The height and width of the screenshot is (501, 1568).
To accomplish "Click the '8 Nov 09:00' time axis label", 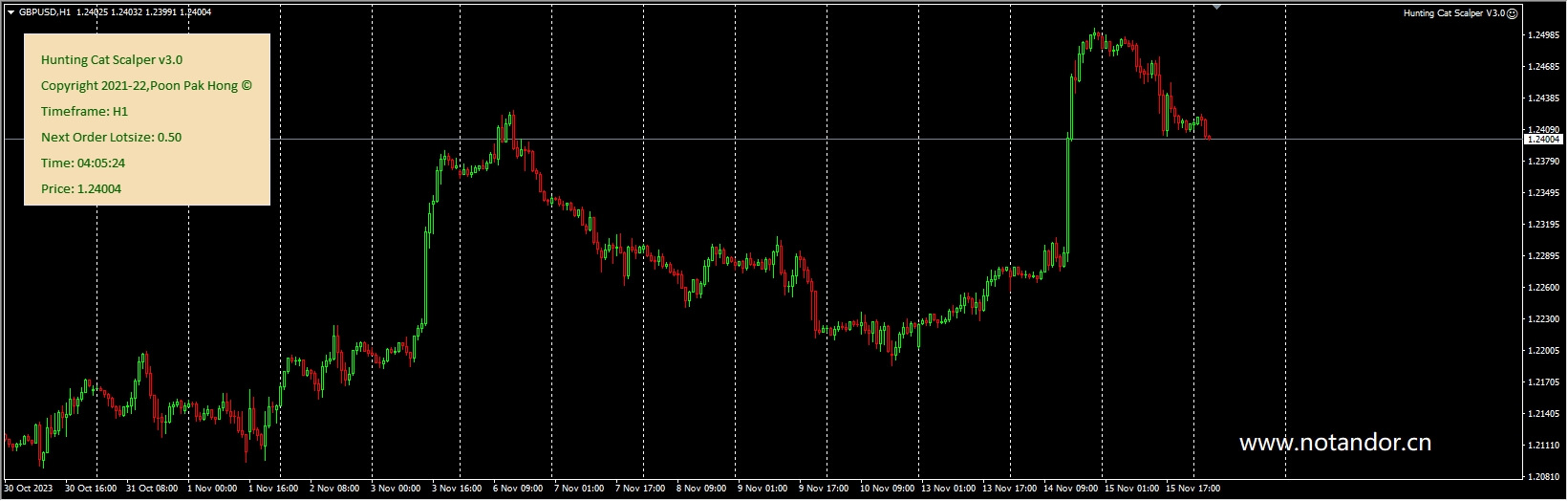I will [701, 489].
